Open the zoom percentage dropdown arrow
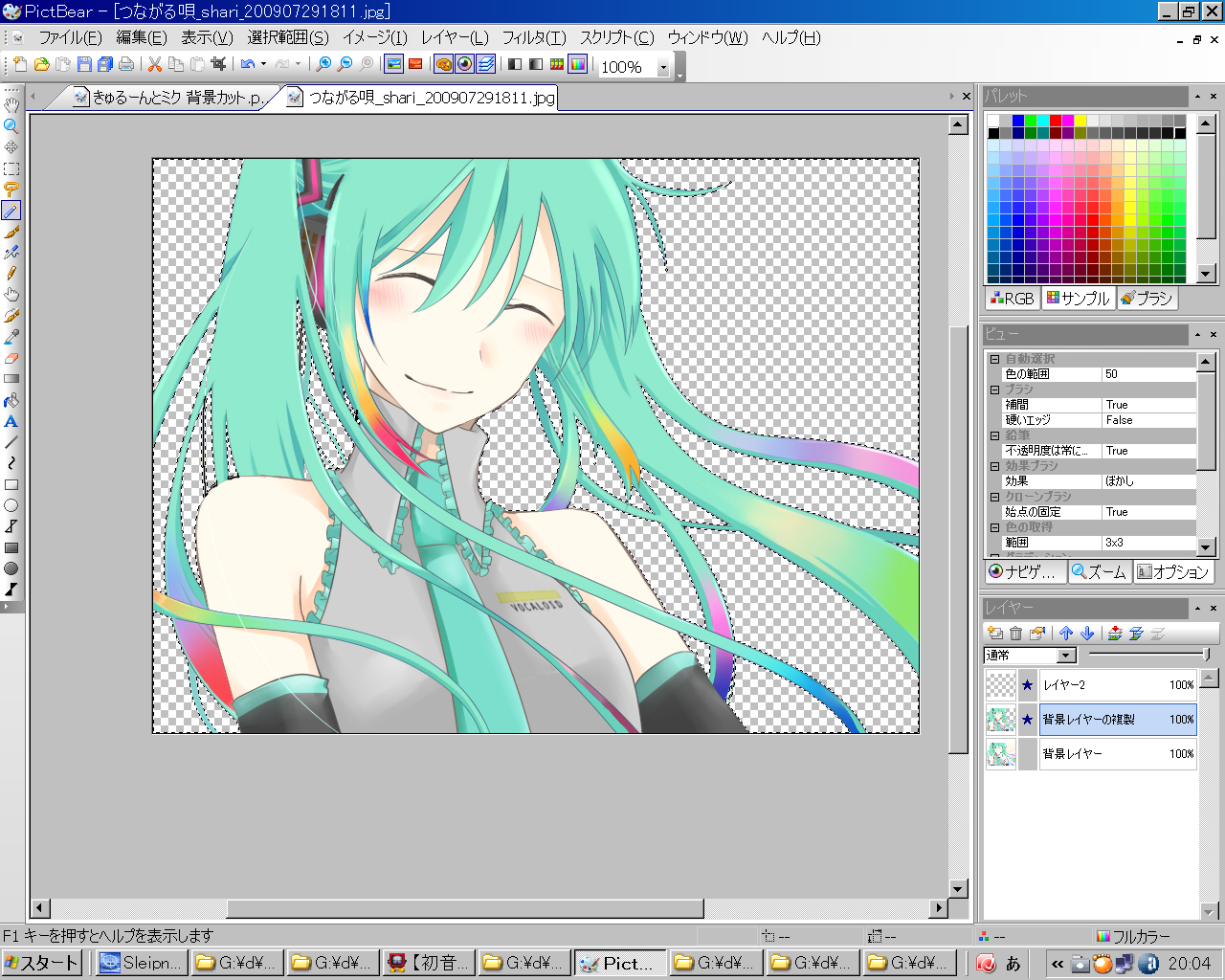Viewport: 1225px width, 980px height. click(662, 67)
